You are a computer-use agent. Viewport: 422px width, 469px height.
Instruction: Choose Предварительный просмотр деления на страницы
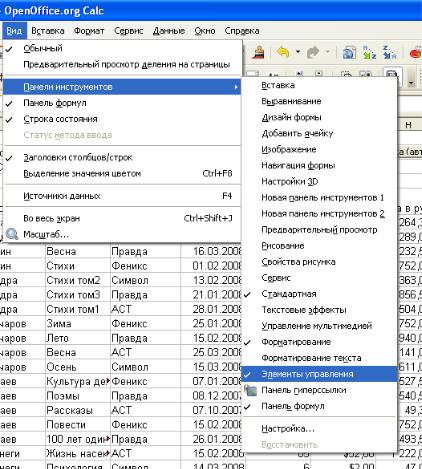122,64
